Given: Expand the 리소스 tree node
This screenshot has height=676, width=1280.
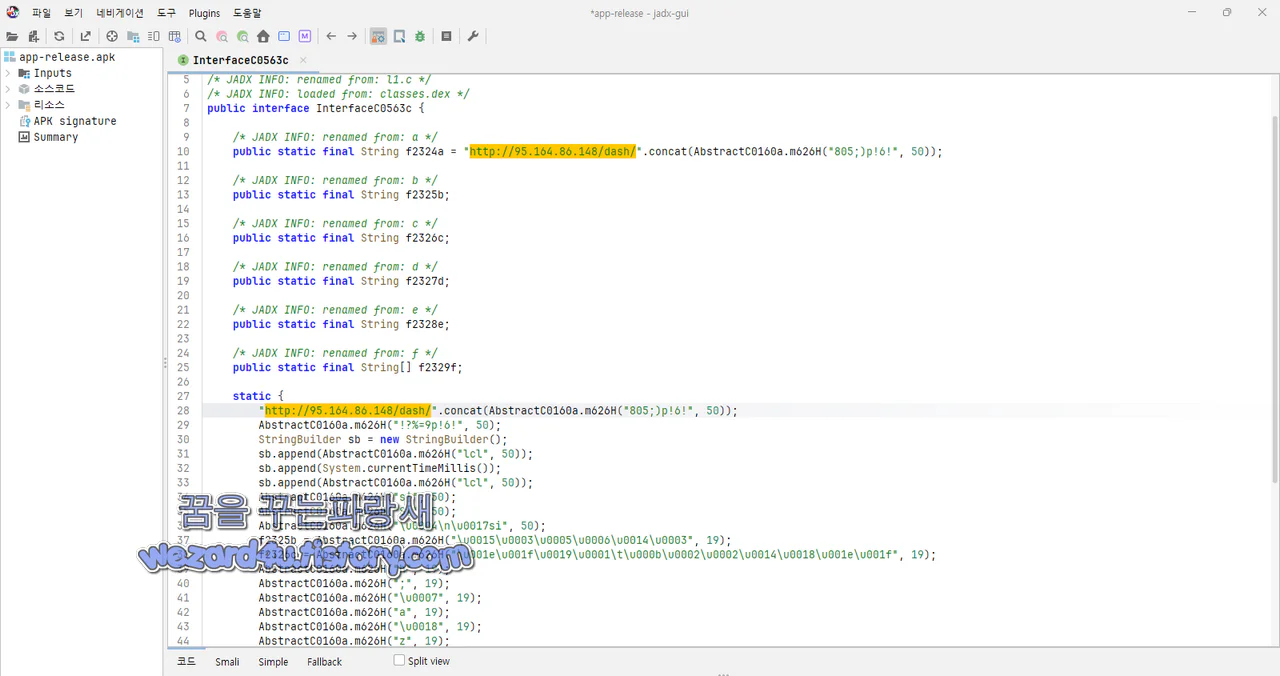Looking at the screenshot, I should tap(8, 105).
